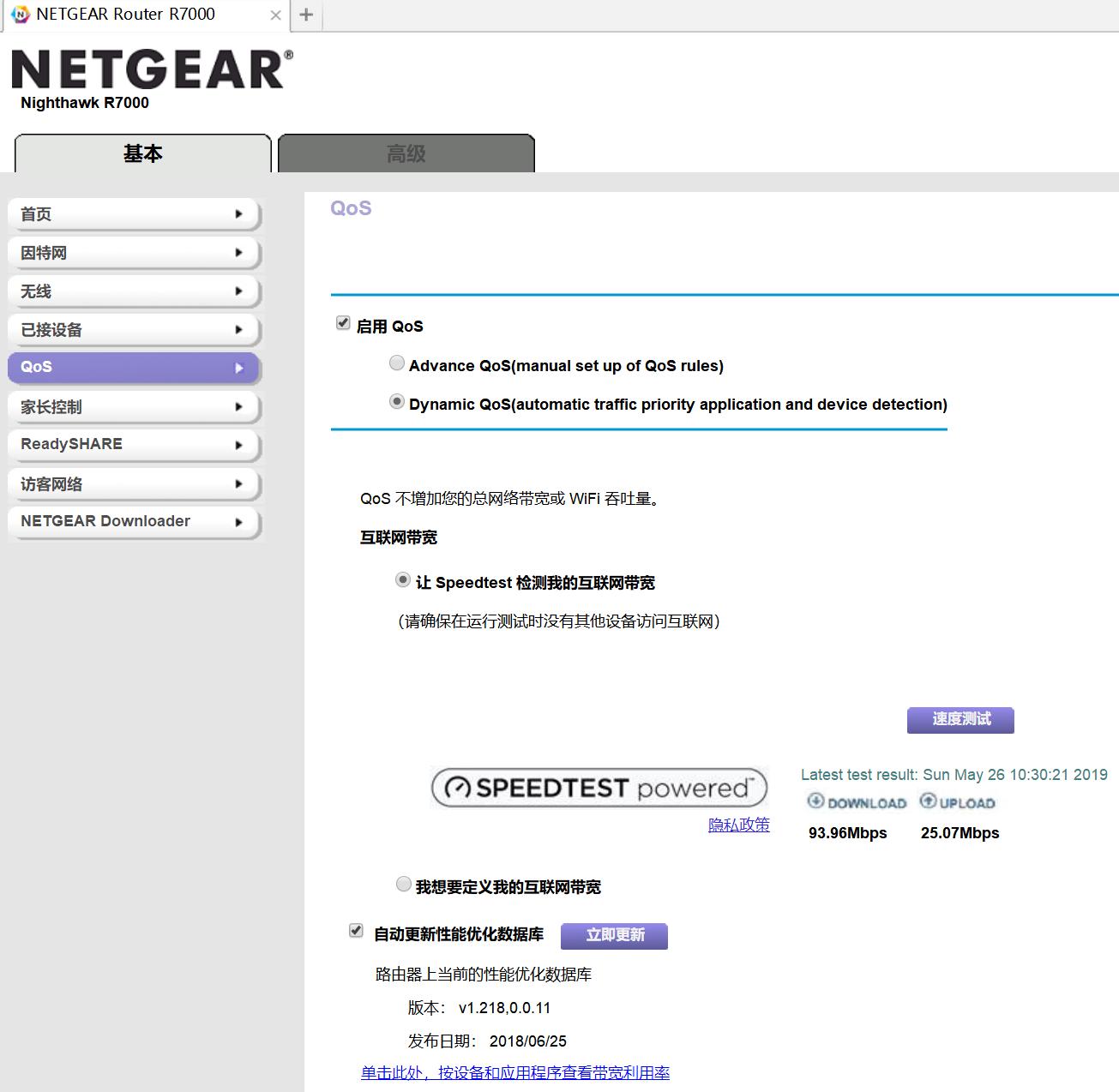Open the 隐私政策 link
1119x1092 pixels.
[x=739, y=825]
